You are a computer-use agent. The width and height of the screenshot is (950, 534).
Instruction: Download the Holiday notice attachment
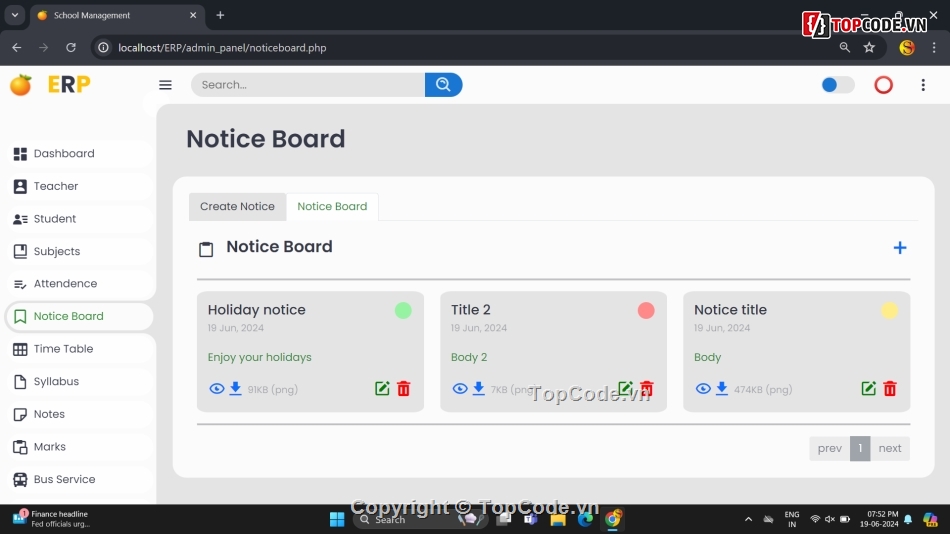(235, 389)
